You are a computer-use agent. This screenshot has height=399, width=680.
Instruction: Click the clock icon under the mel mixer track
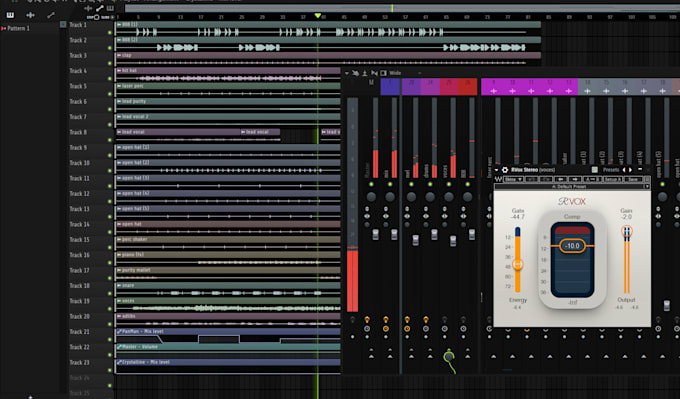click(x=407, y=329)
